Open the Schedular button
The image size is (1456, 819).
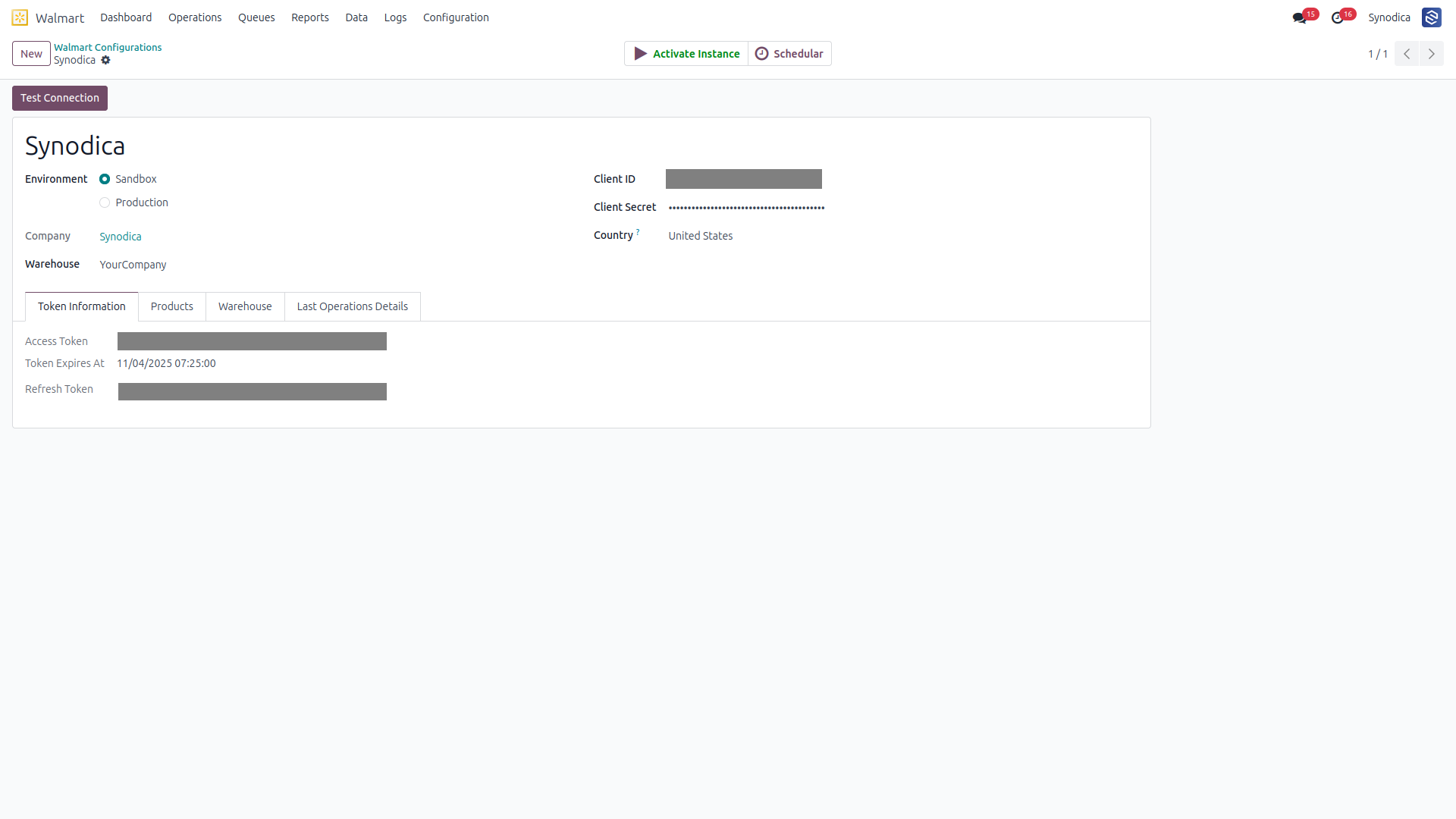click(x=789, y=54)
